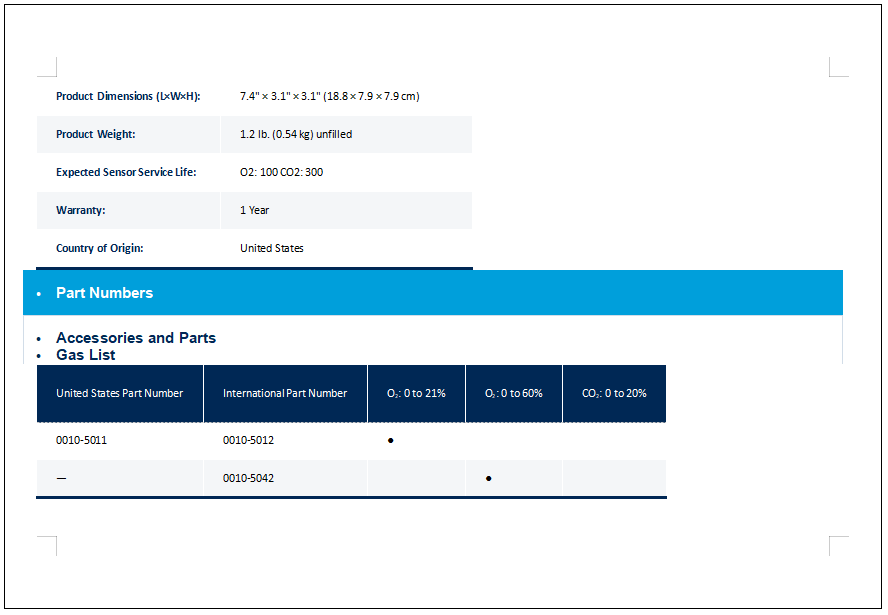Click the Expected Sensor Service Life label

[x=126, y=172]
